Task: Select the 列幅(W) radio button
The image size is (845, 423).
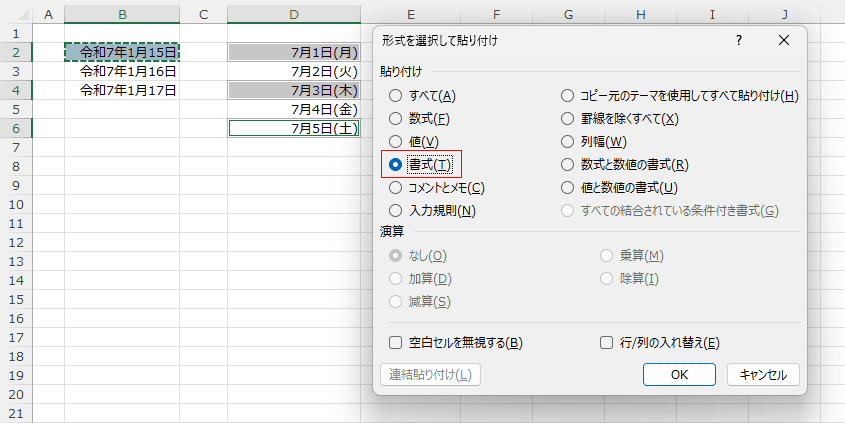Action: click(568, 142)
